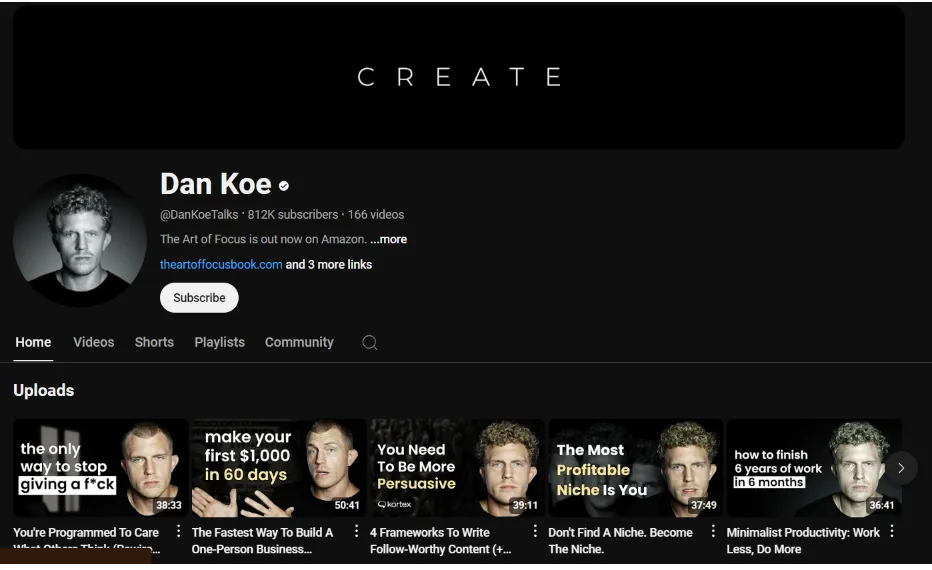Open options menu for Fastest Way To Build video
The image size is (932, 570).
(x=357, y=531)
